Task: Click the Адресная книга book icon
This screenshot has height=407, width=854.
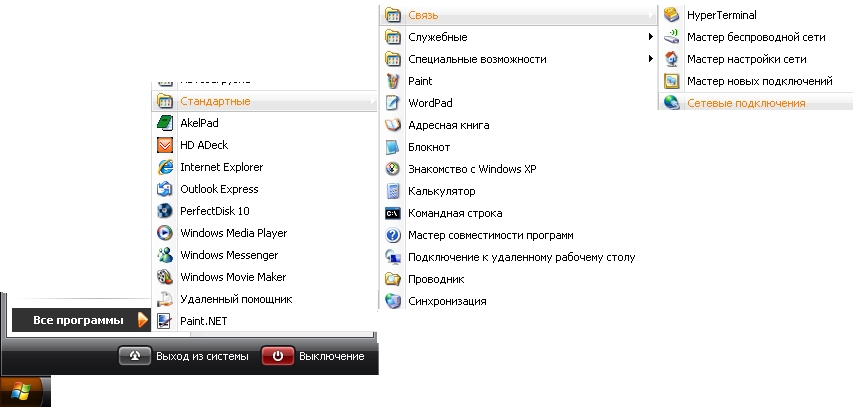Action: point(393,125)
